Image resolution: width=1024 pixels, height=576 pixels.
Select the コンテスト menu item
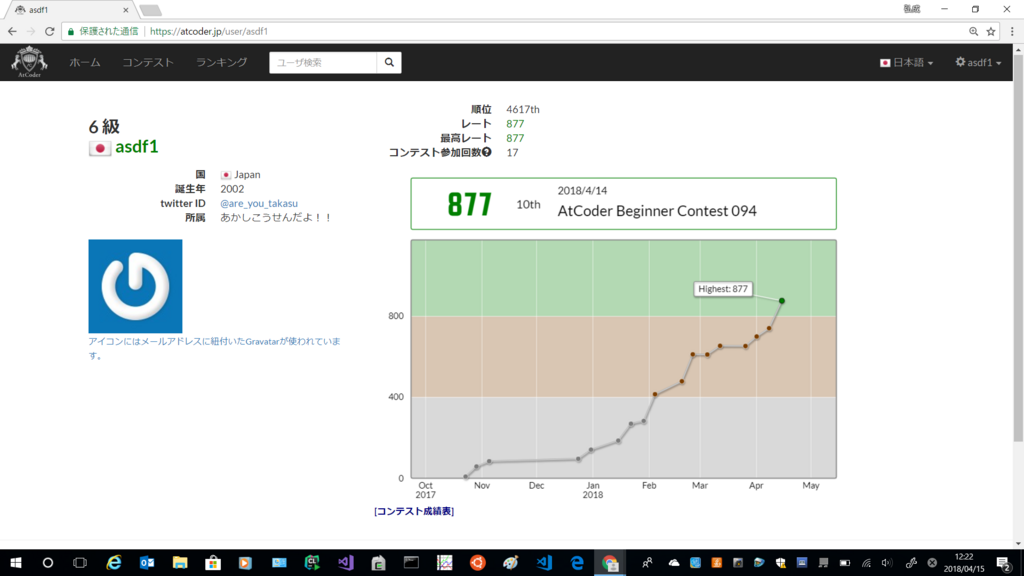pos(146,62)
